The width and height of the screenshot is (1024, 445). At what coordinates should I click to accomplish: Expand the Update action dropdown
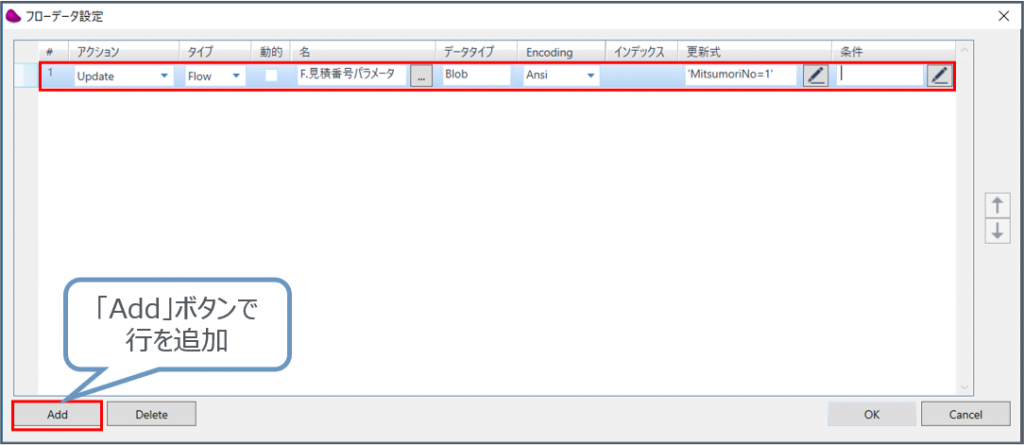coord(162,76)
